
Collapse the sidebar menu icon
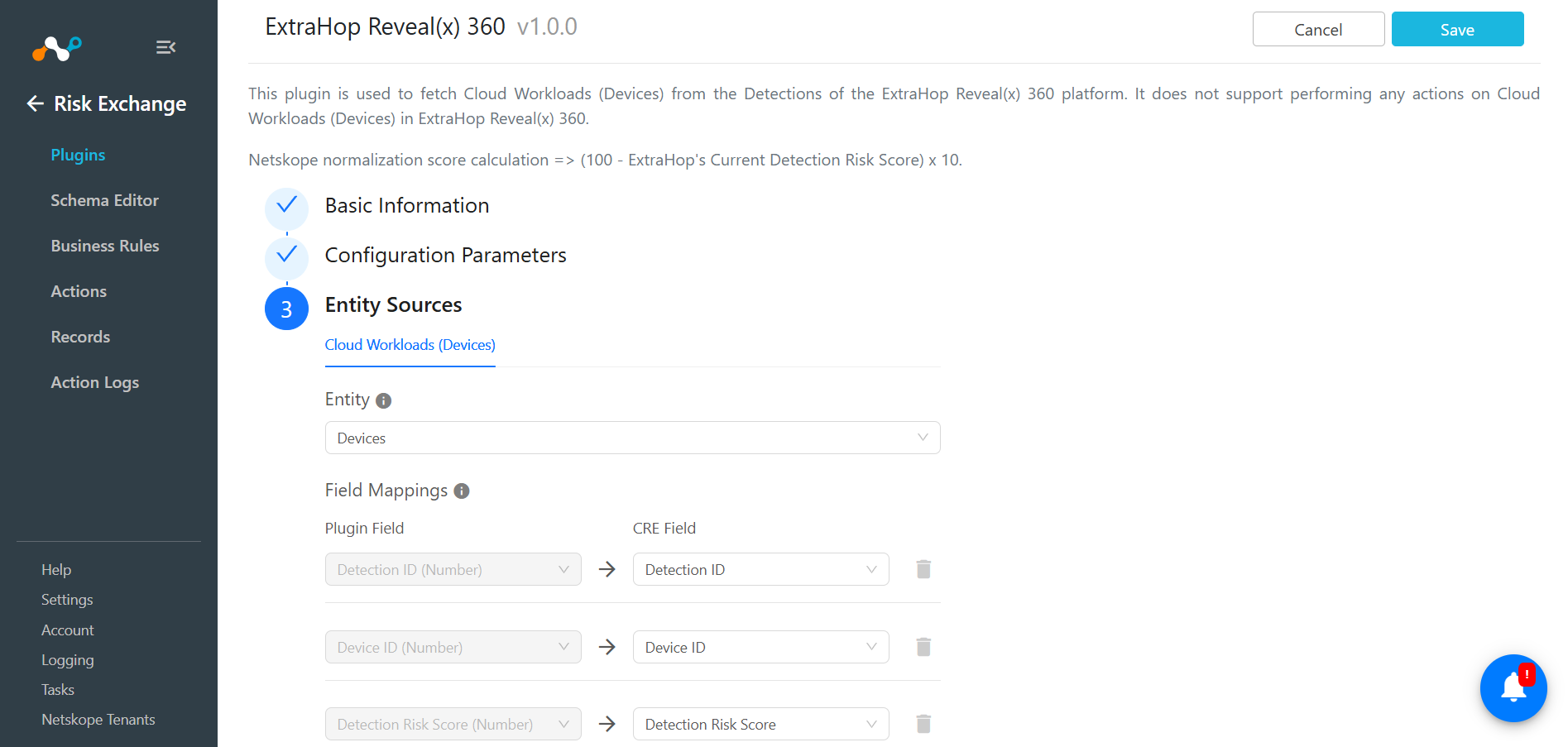165,47
